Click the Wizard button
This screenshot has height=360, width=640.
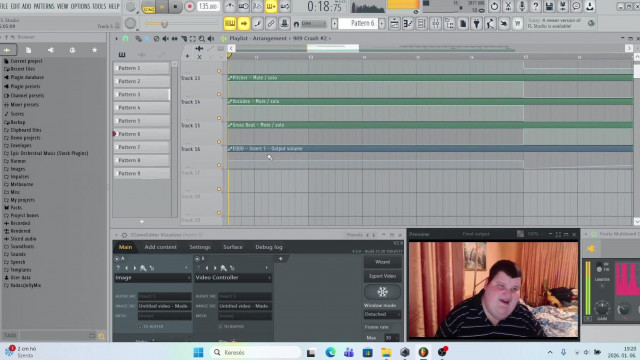[382, 262]
